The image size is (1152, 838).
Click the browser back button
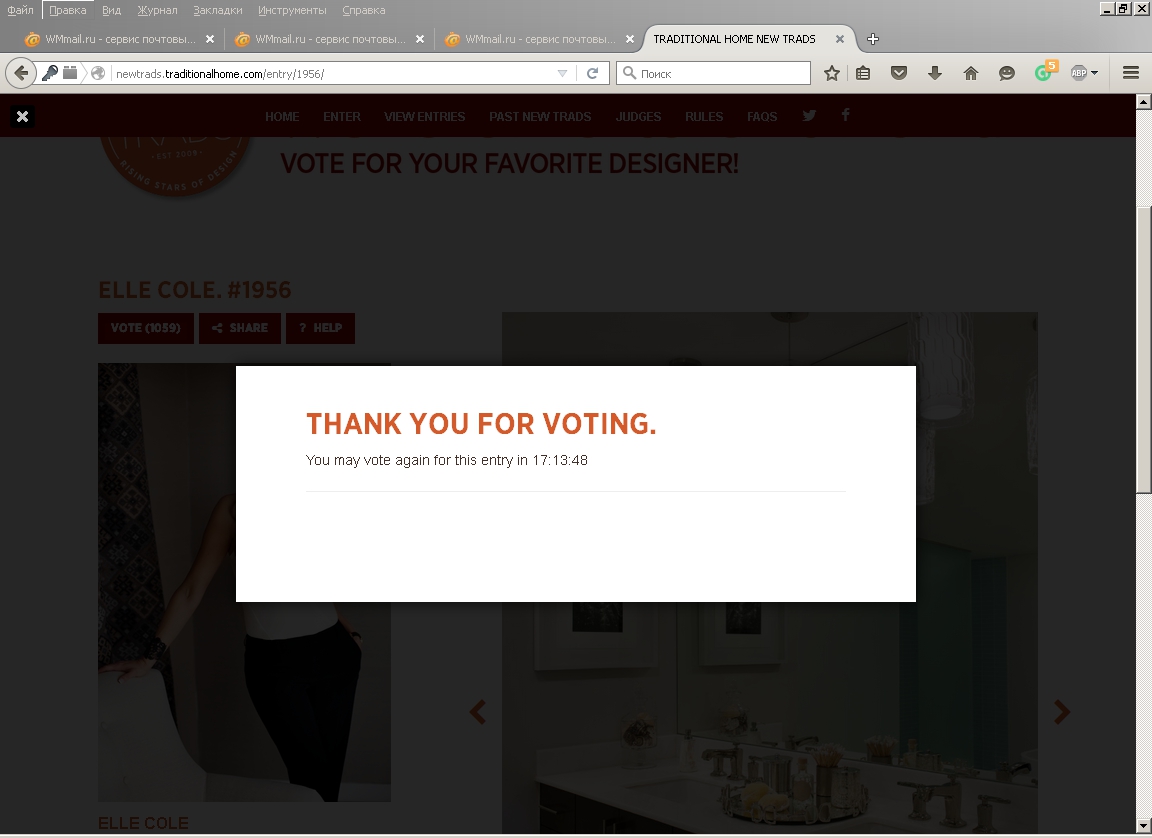pos(21,73)
